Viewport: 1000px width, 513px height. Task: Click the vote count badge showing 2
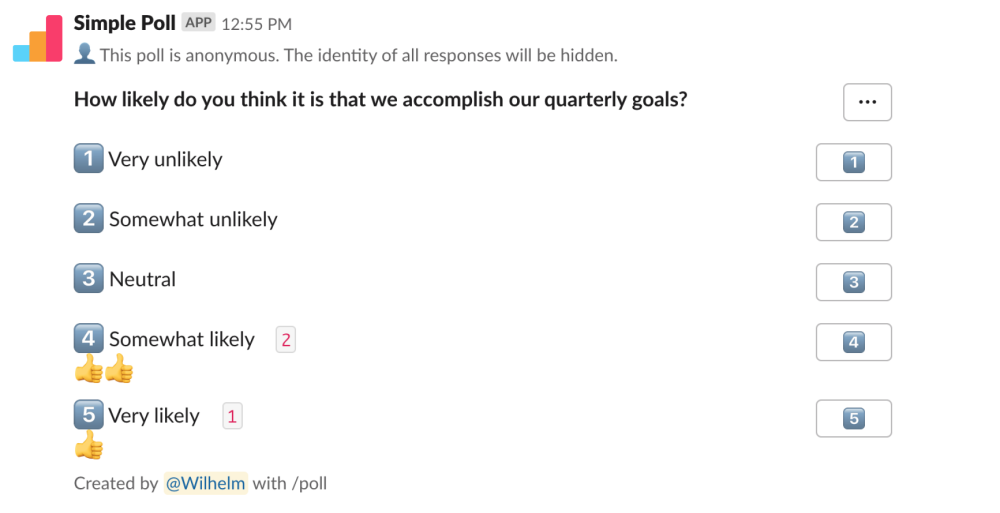[x=286, y=340]
